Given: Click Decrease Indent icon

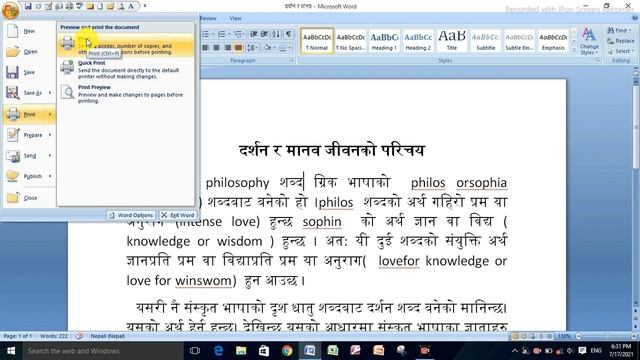Looking at the screenshot, I should click(x=253, y=34).
